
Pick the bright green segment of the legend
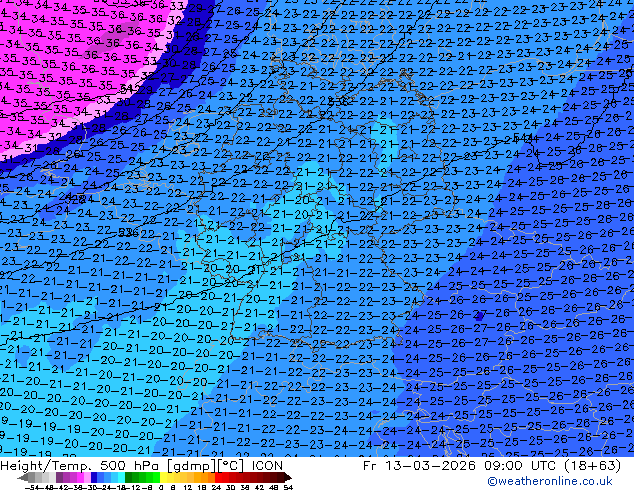tap(156, 477)
